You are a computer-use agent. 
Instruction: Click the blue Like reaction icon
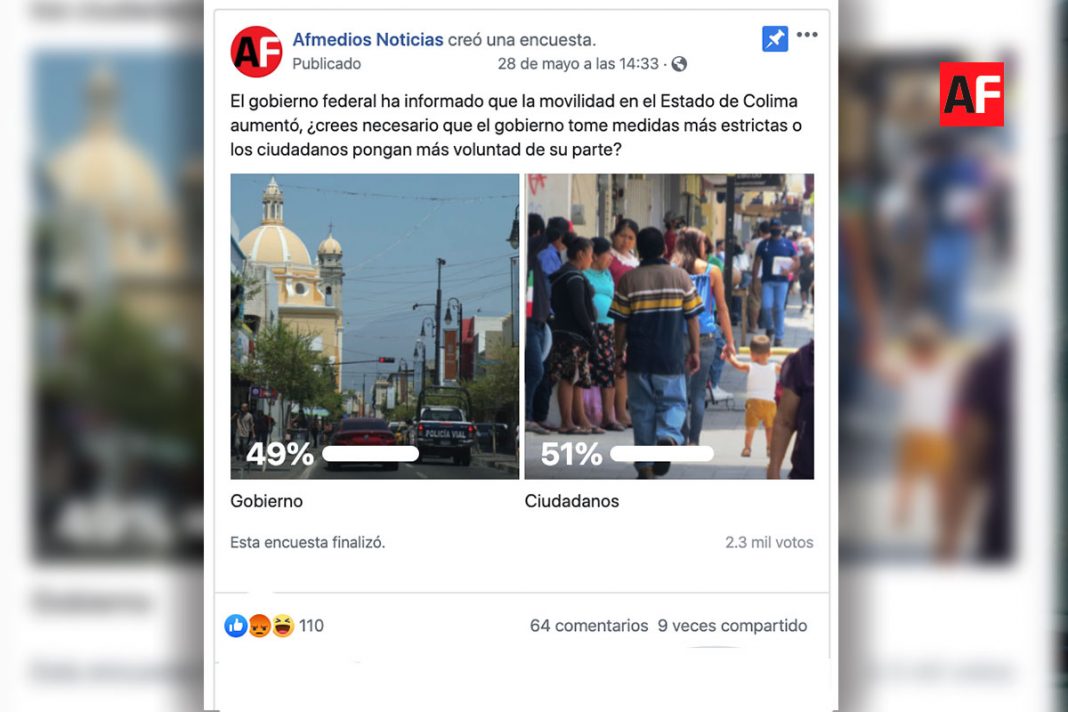tap(236, 625)
